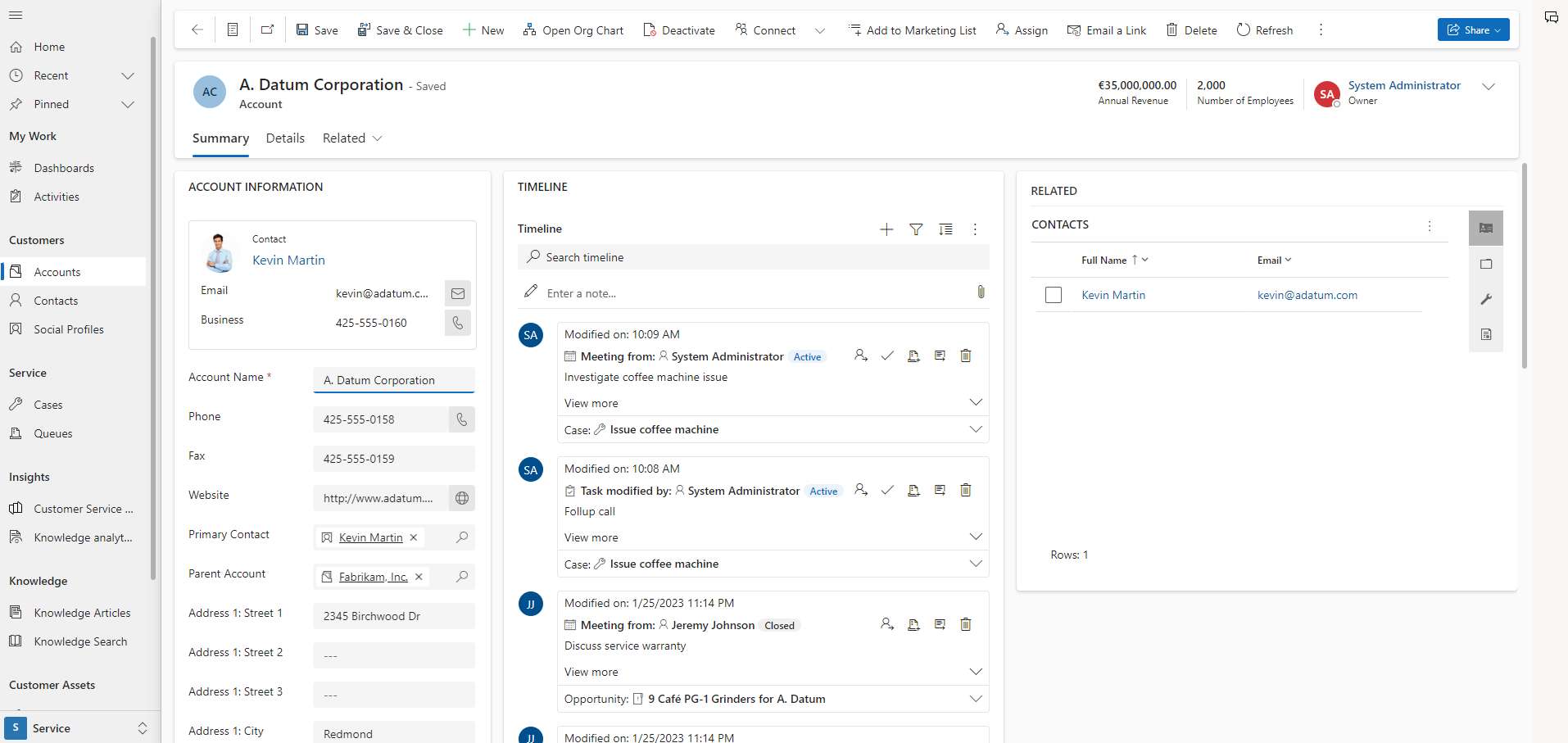Delete the Discuss service warranty meeting
This screenshot has width=1568, height=743.
point(965,624)
